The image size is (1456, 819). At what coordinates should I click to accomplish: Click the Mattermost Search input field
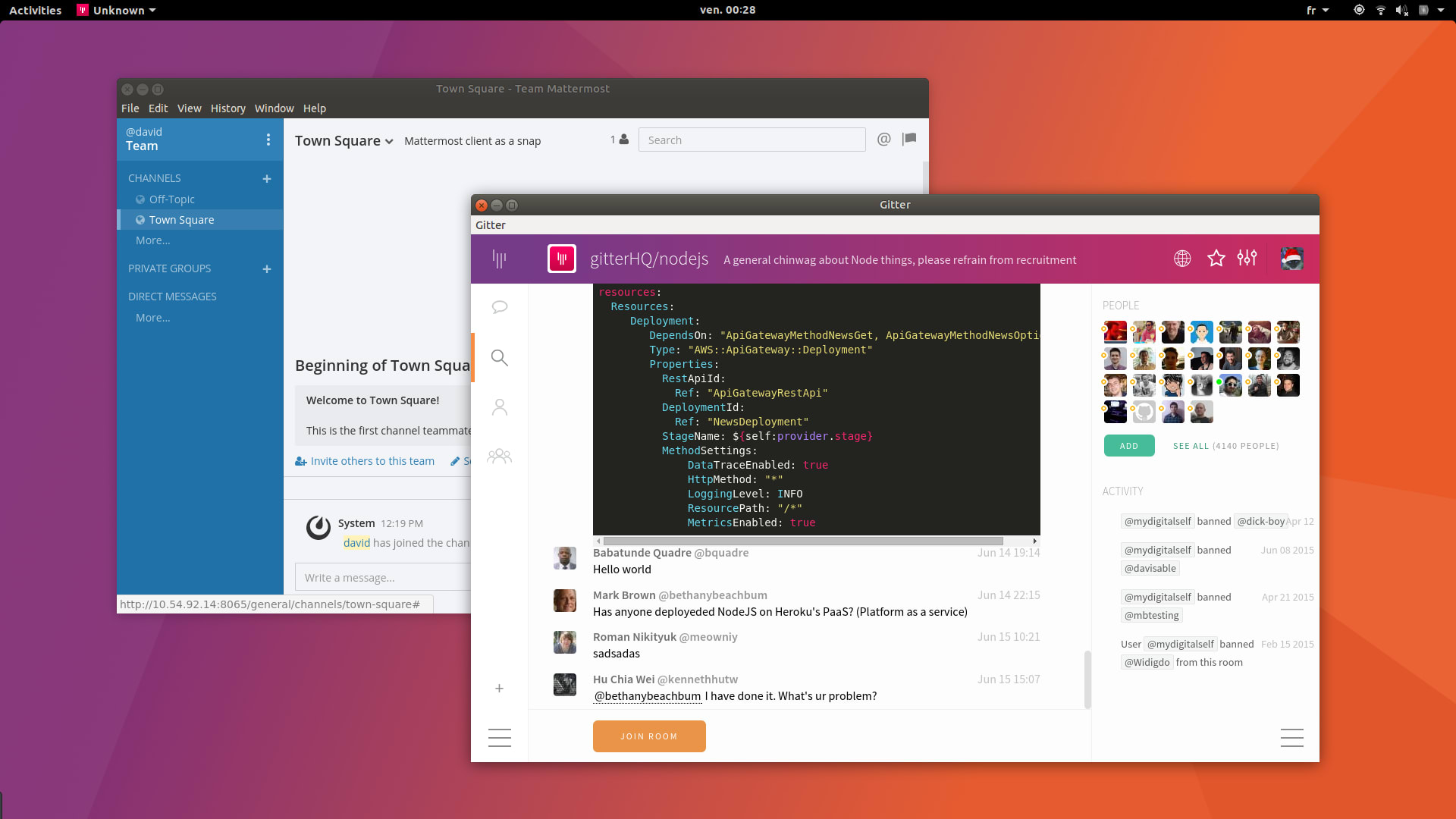point(752,140)
